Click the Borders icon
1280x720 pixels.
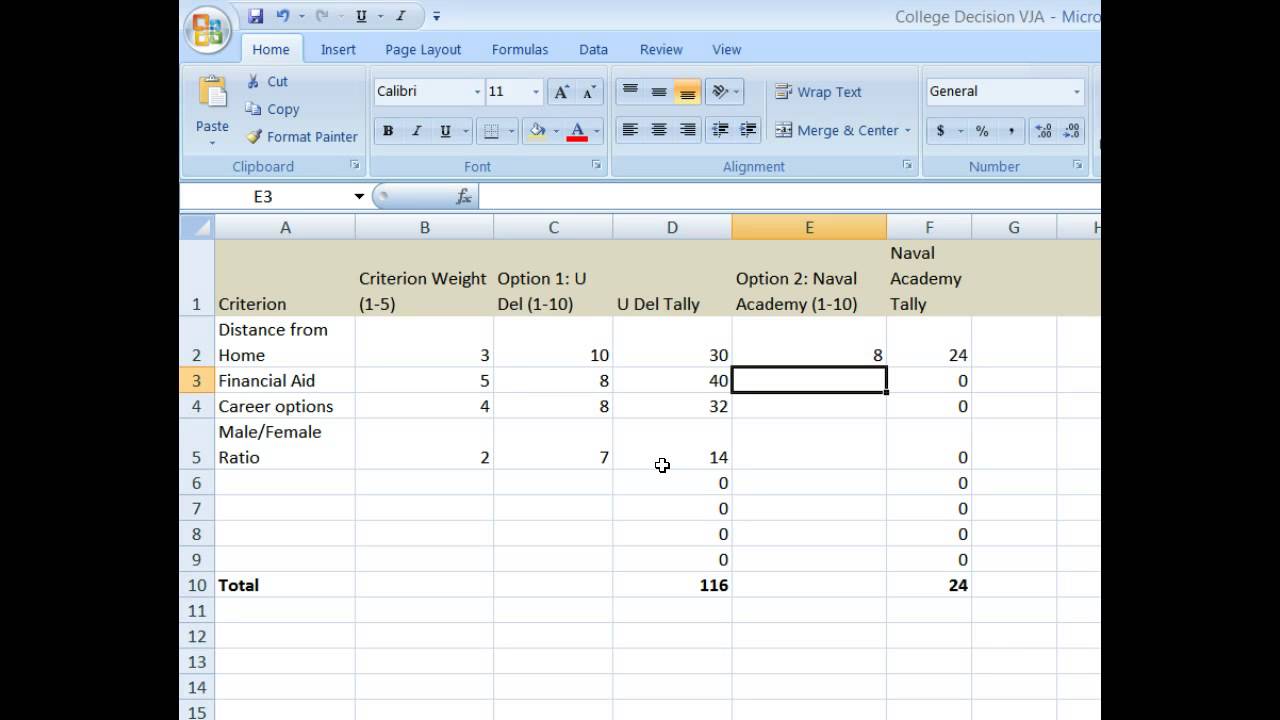tap(490, 131)
